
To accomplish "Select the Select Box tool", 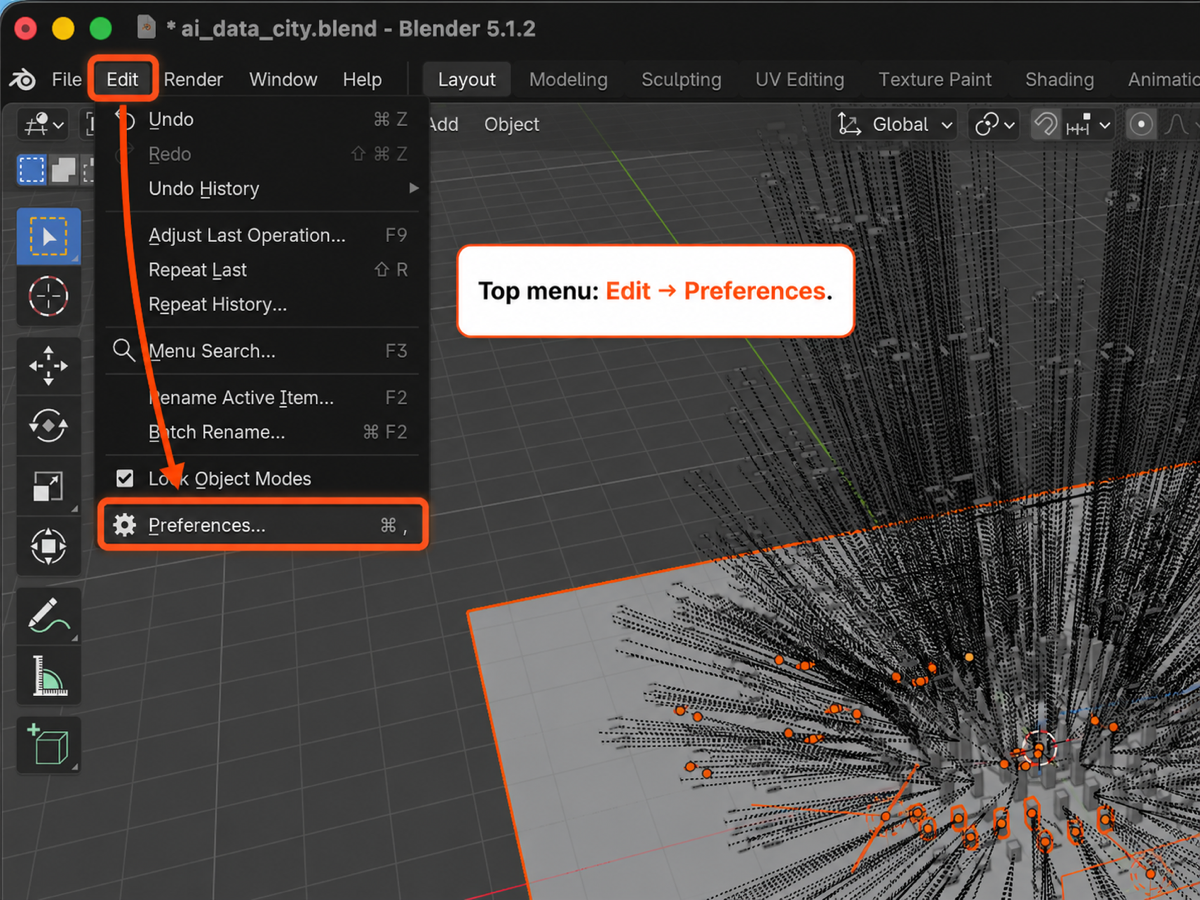I will tap(49, 236).
